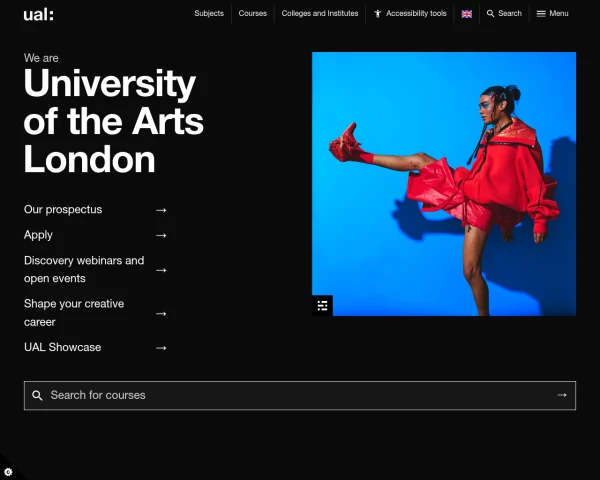Click the hero fashion model photo
Screen dimensions: 600x480
click(x=444, y=184)
